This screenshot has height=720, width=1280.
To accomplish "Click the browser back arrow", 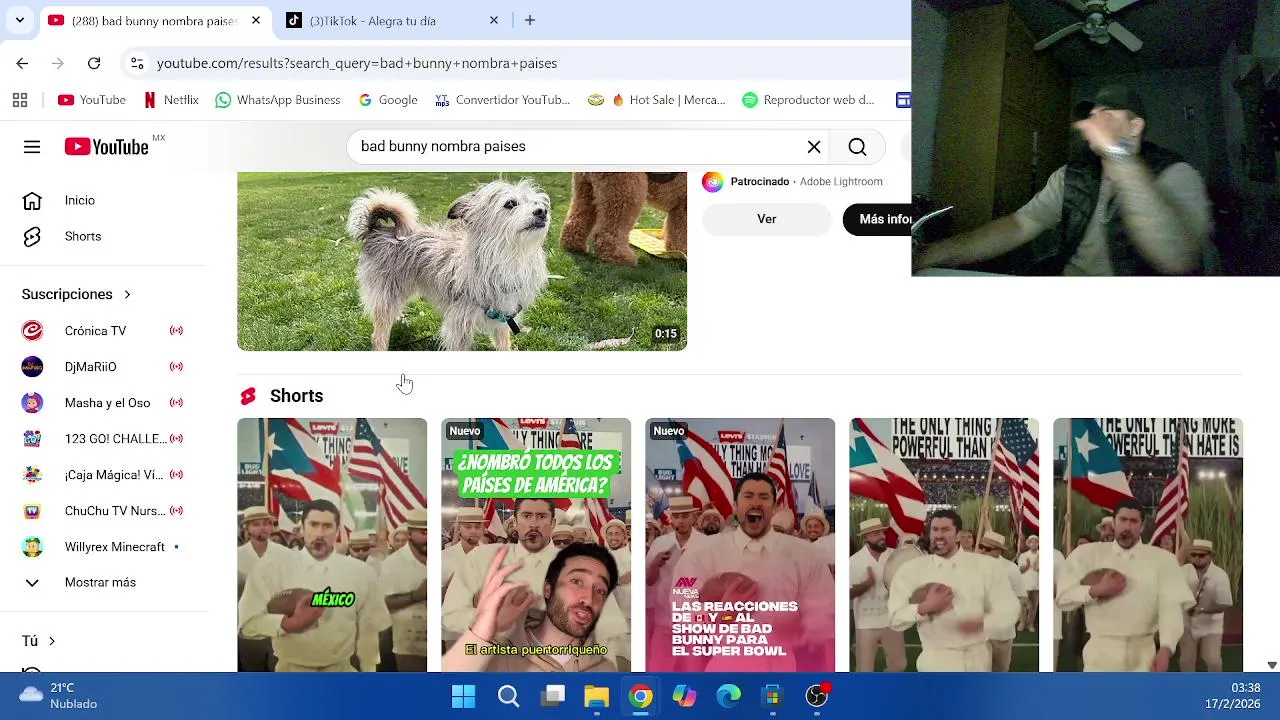I will coord(22,63).
